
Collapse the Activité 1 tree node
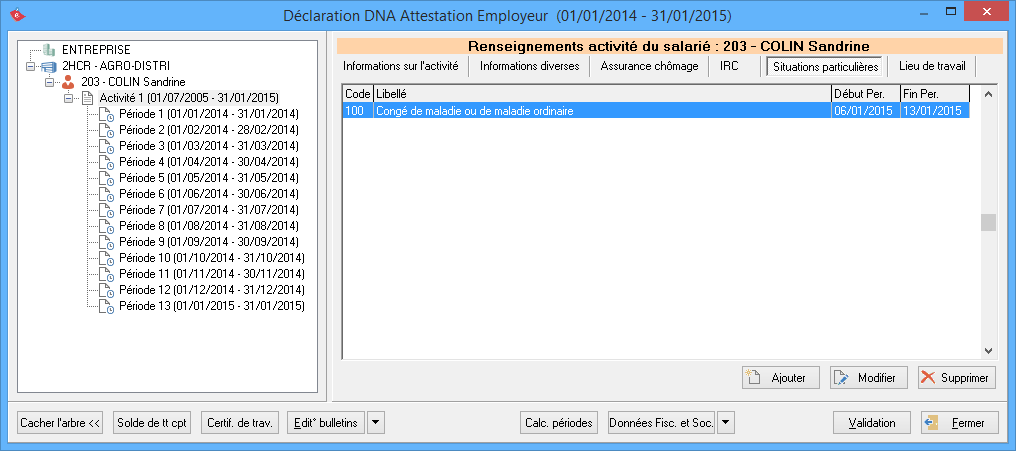[68, 98]
